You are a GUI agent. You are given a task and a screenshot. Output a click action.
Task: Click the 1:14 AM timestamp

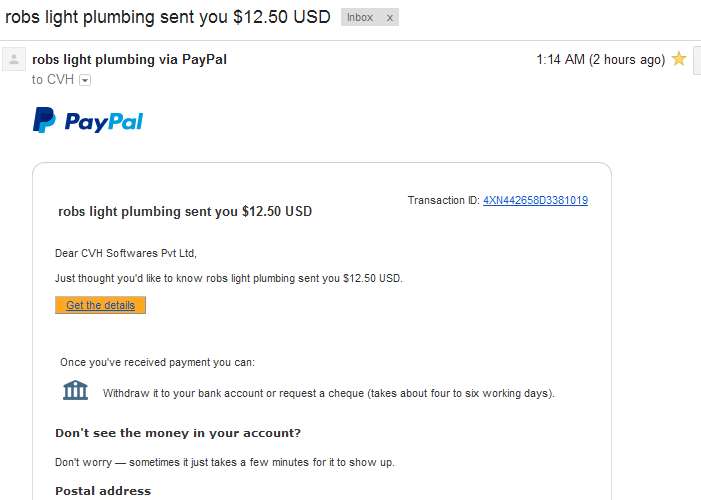[600, 59]
